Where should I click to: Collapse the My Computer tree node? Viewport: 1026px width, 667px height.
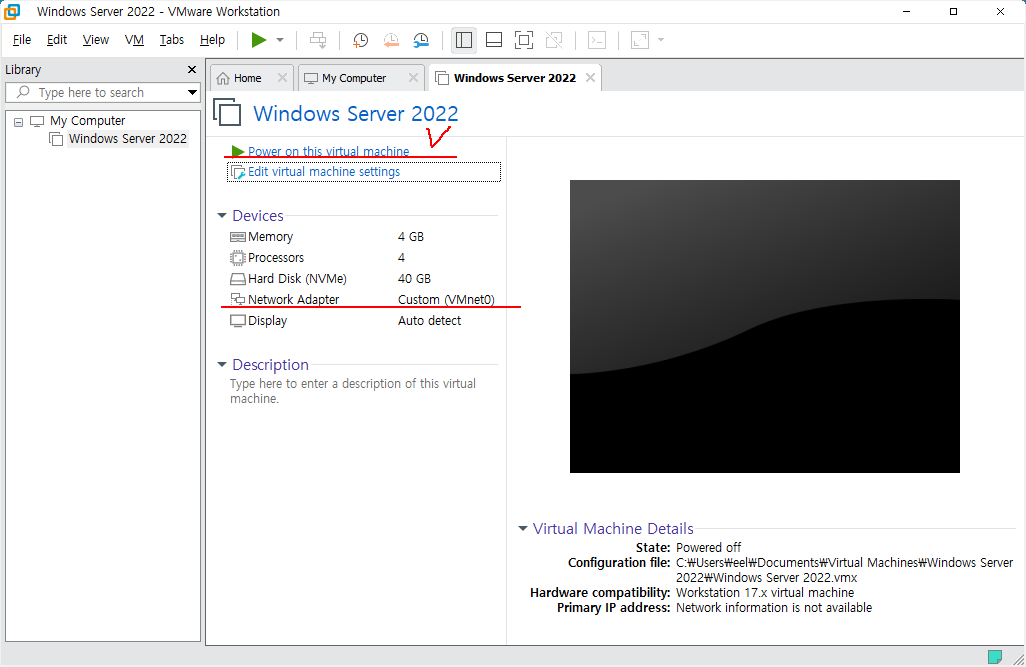point(18,122)
